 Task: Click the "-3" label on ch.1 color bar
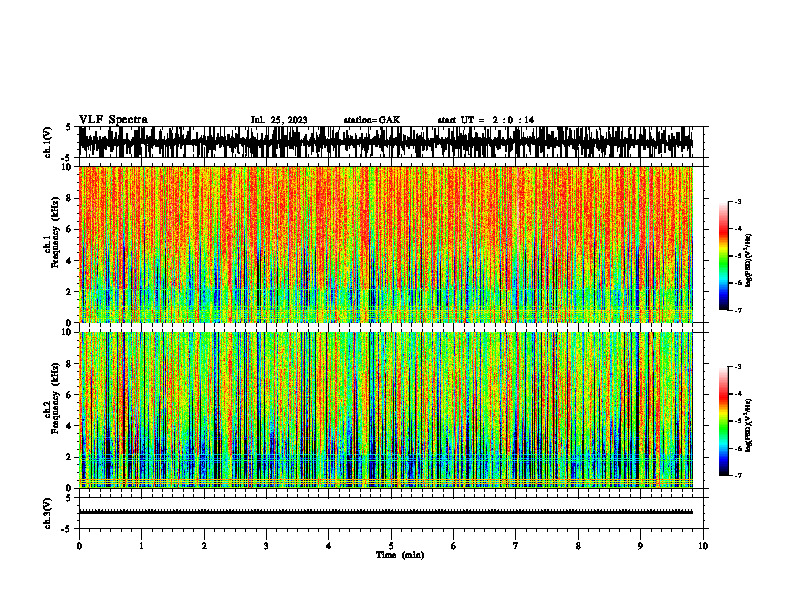(738, 201)
